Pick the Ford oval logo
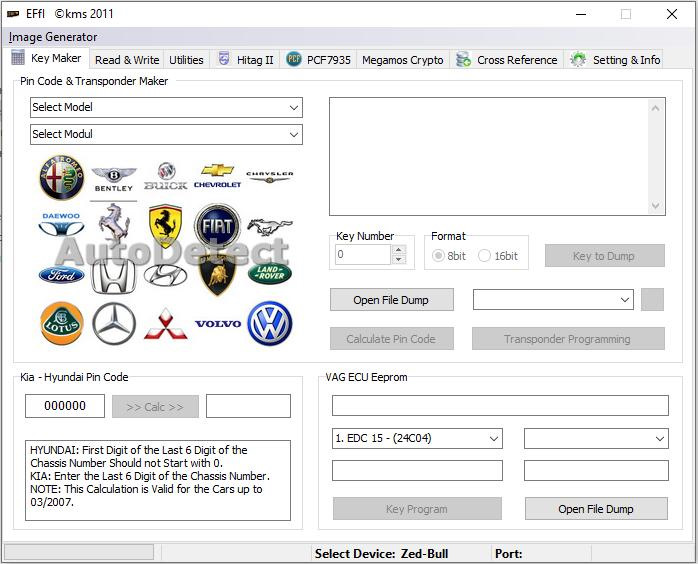This screenshot has height=564, width=698. (x=61, y=275)
